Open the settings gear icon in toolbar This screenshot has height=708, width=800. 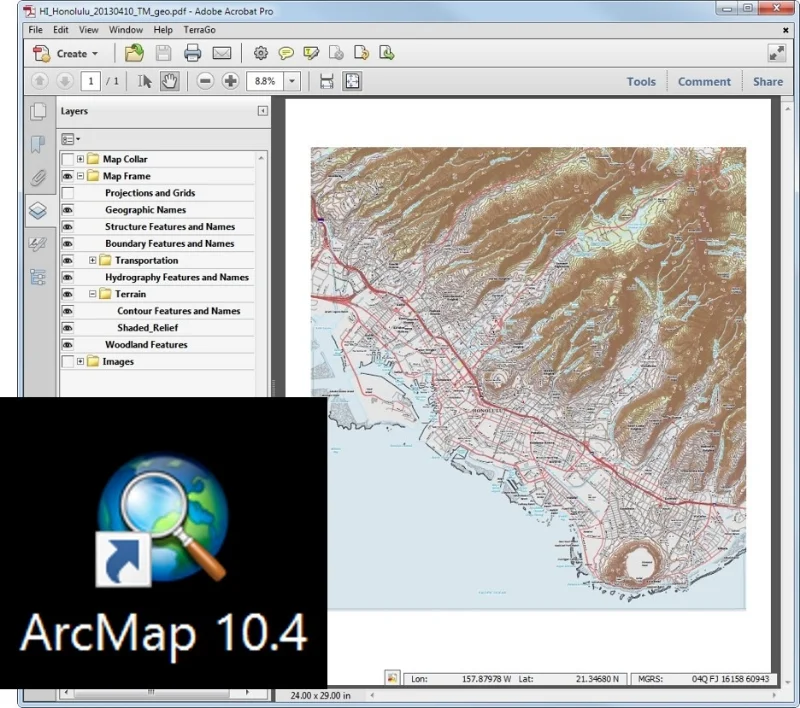(261, 53)
